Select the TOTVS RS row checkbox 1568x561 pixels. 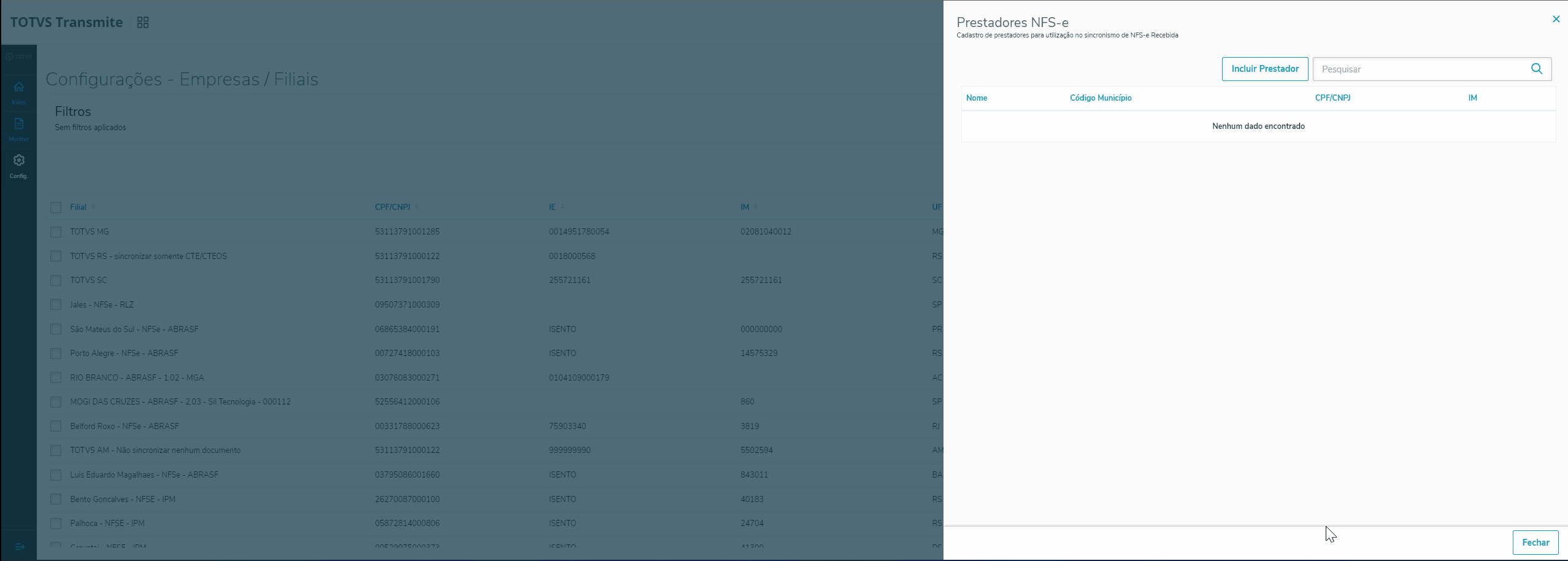tap(56, 256)
